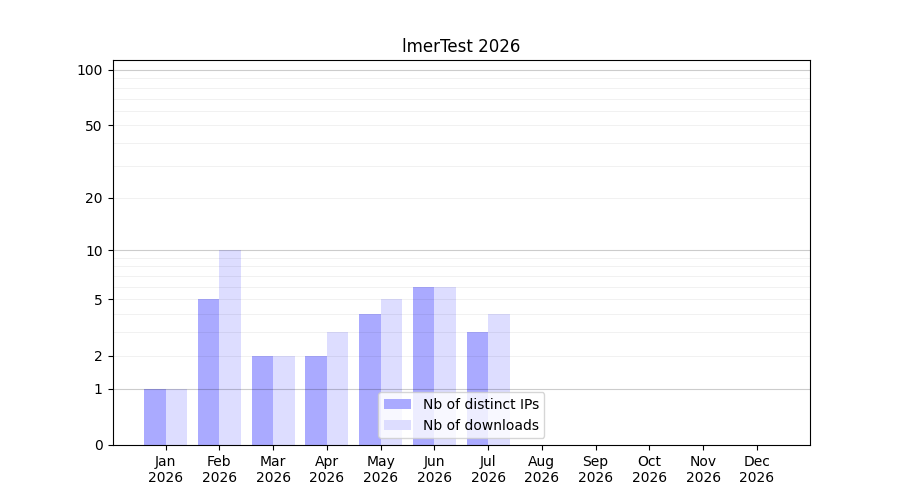
Task: Click the y-axis tick label '5'
Action: 98,300
